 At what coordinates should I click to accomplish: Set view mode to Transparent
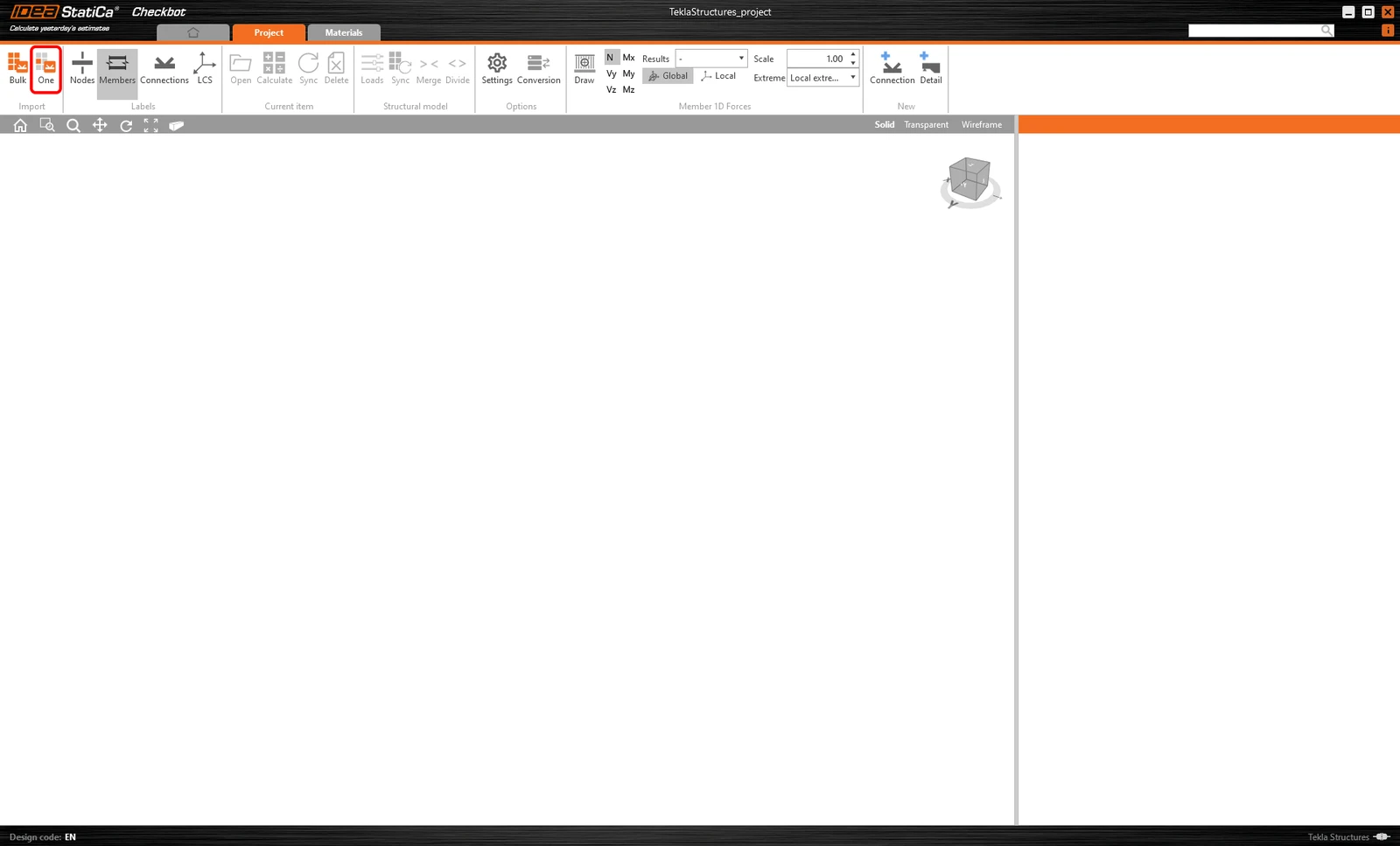tap(926, 125)
